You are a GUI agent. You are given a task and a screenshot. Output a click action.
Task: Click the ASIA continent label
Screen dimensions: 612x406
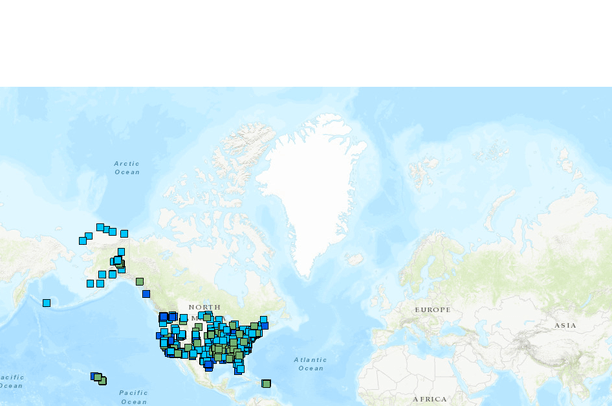tap(565, 325)
